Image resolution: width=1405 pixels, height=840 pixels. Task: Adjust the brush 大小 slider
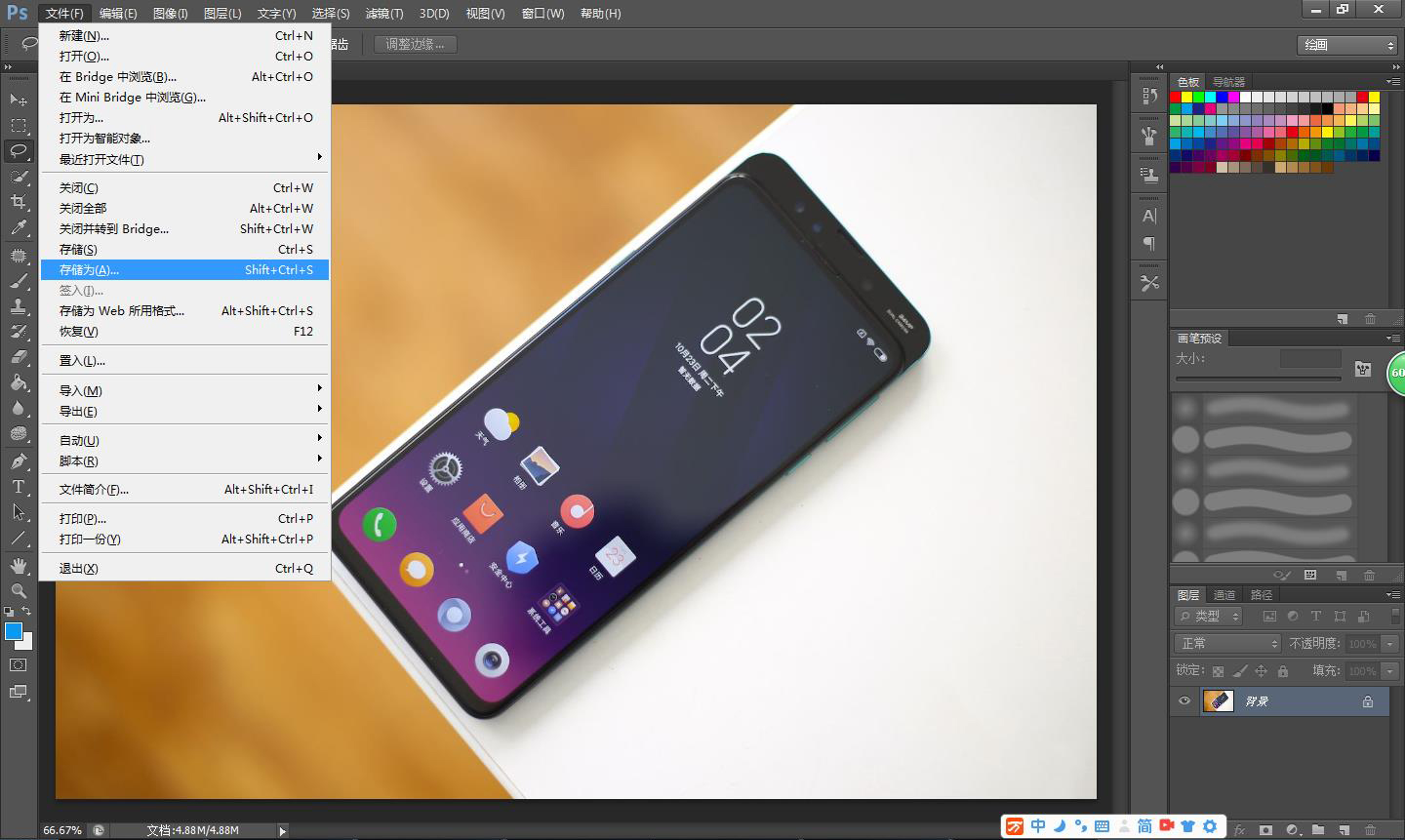click(x=1258, y=379)
